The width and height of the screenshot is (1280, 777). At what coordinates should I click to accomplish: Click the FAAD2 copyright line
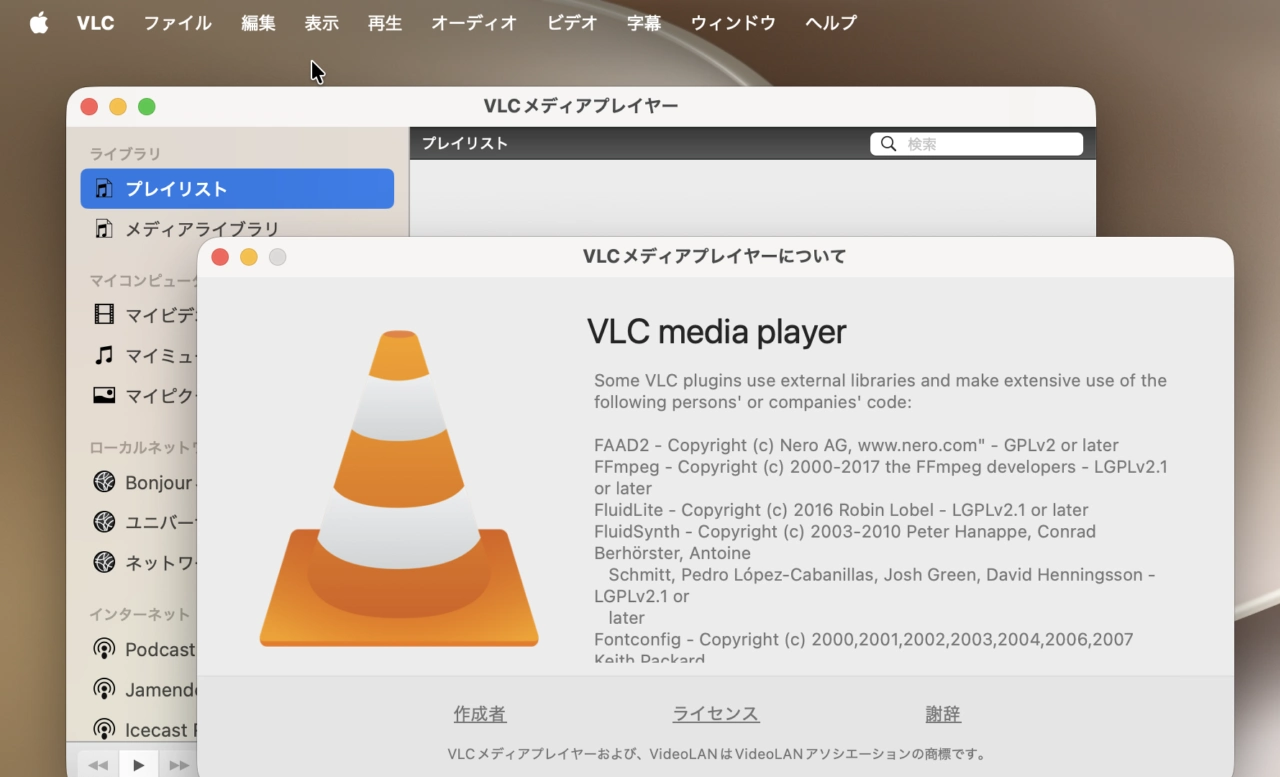(x=856, y=445)
